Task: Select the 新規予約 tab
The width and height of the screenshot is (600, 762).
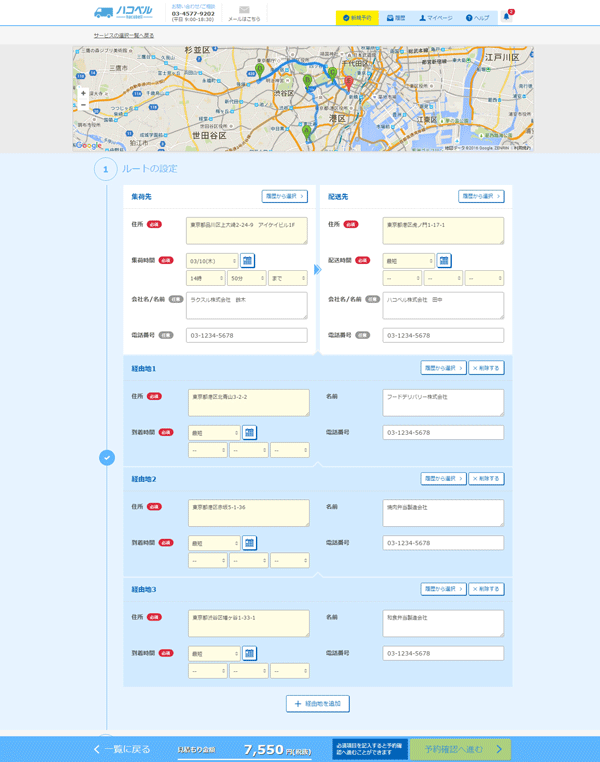Action: coord(357,18)
